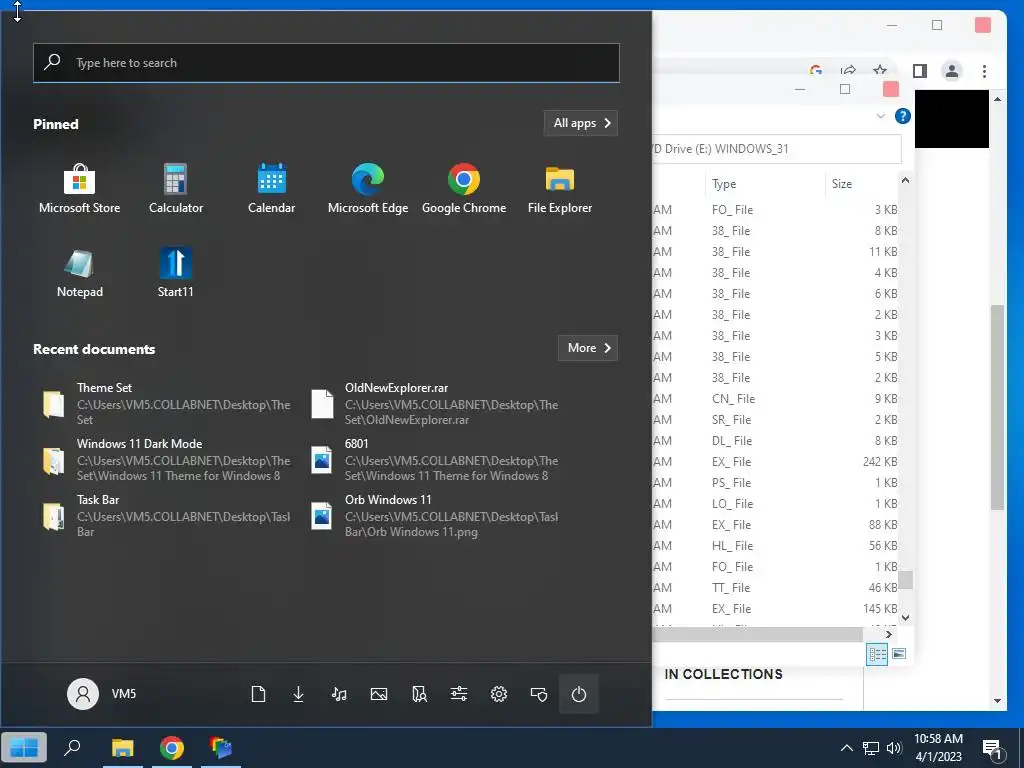Image resolution: width=1024 pixels, height=768 pixels.
Task: Launch Microsoft Edge from Start menu
Action: click(368, 189)
